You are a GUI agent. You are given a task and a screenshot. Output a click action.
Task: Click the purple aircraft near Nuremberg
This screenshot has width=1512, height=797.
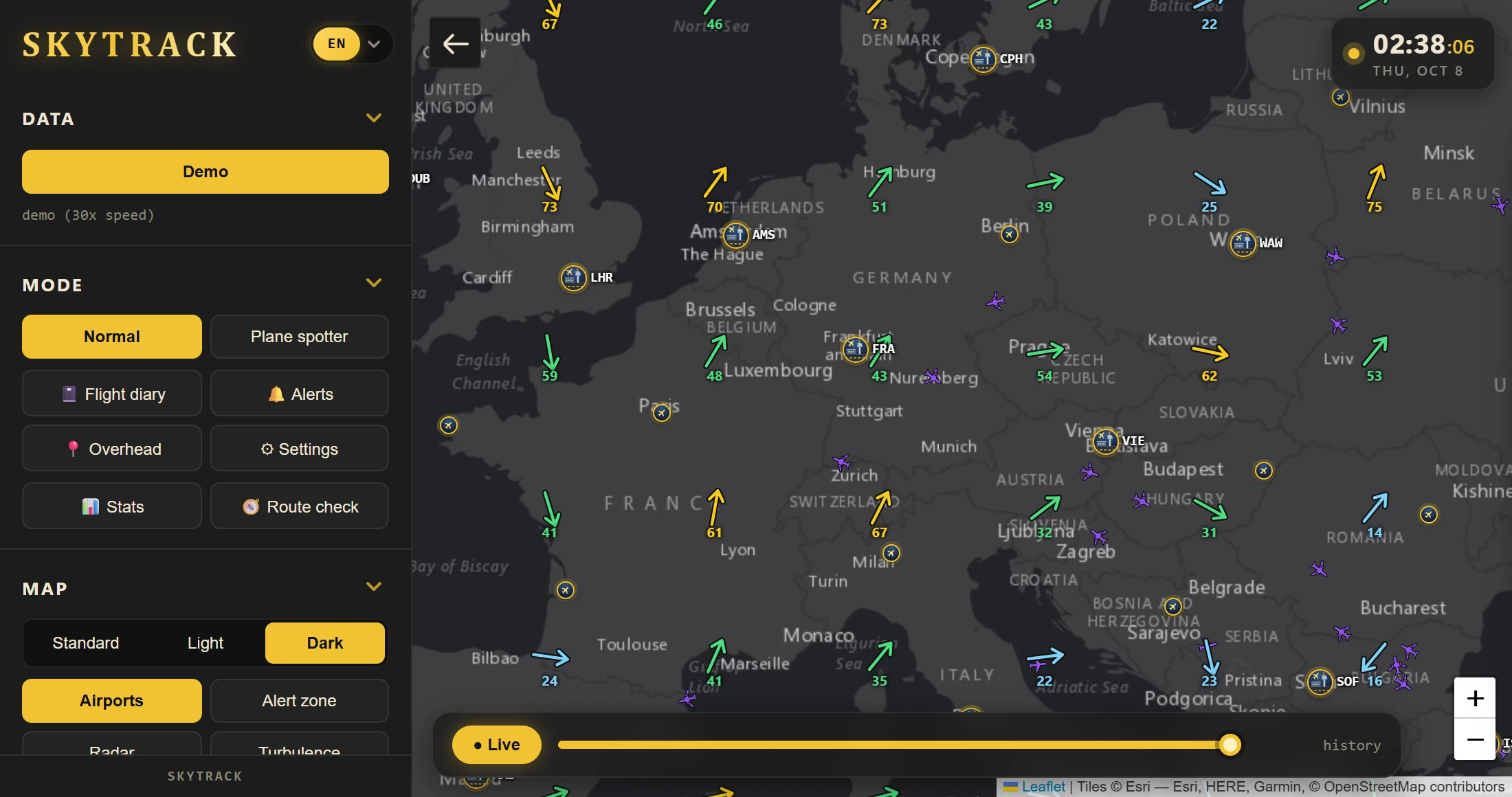tap(932, 376)
